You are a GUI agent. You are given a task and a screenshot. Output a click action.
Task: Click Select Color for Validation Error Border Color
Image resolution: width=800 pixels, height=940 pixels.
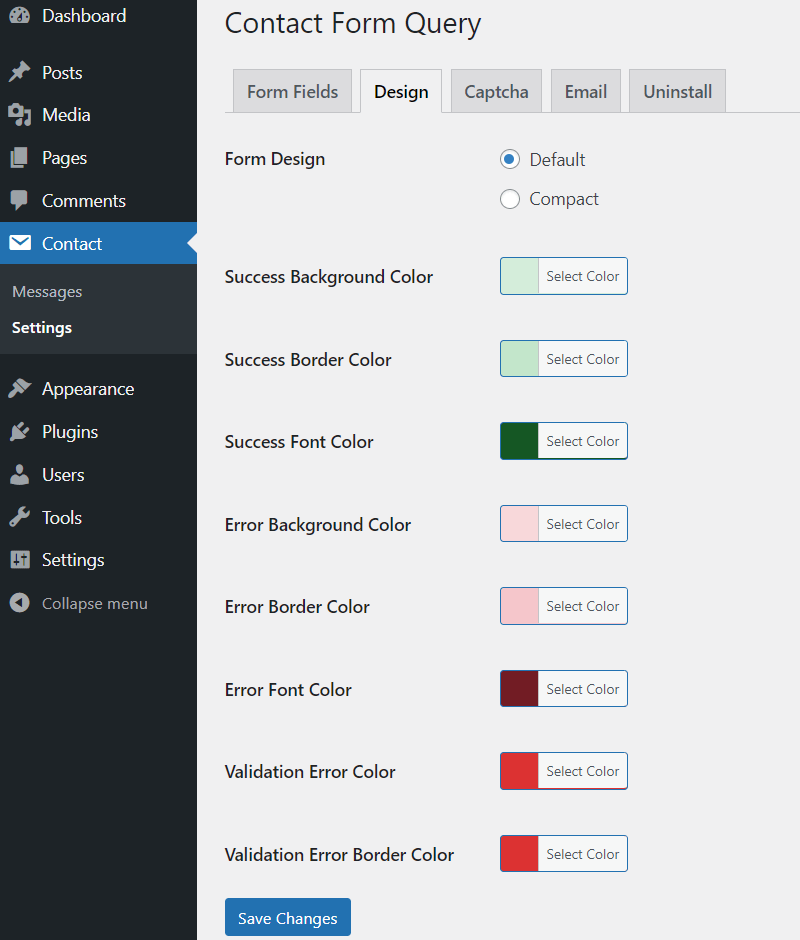(x=583, y=854)
